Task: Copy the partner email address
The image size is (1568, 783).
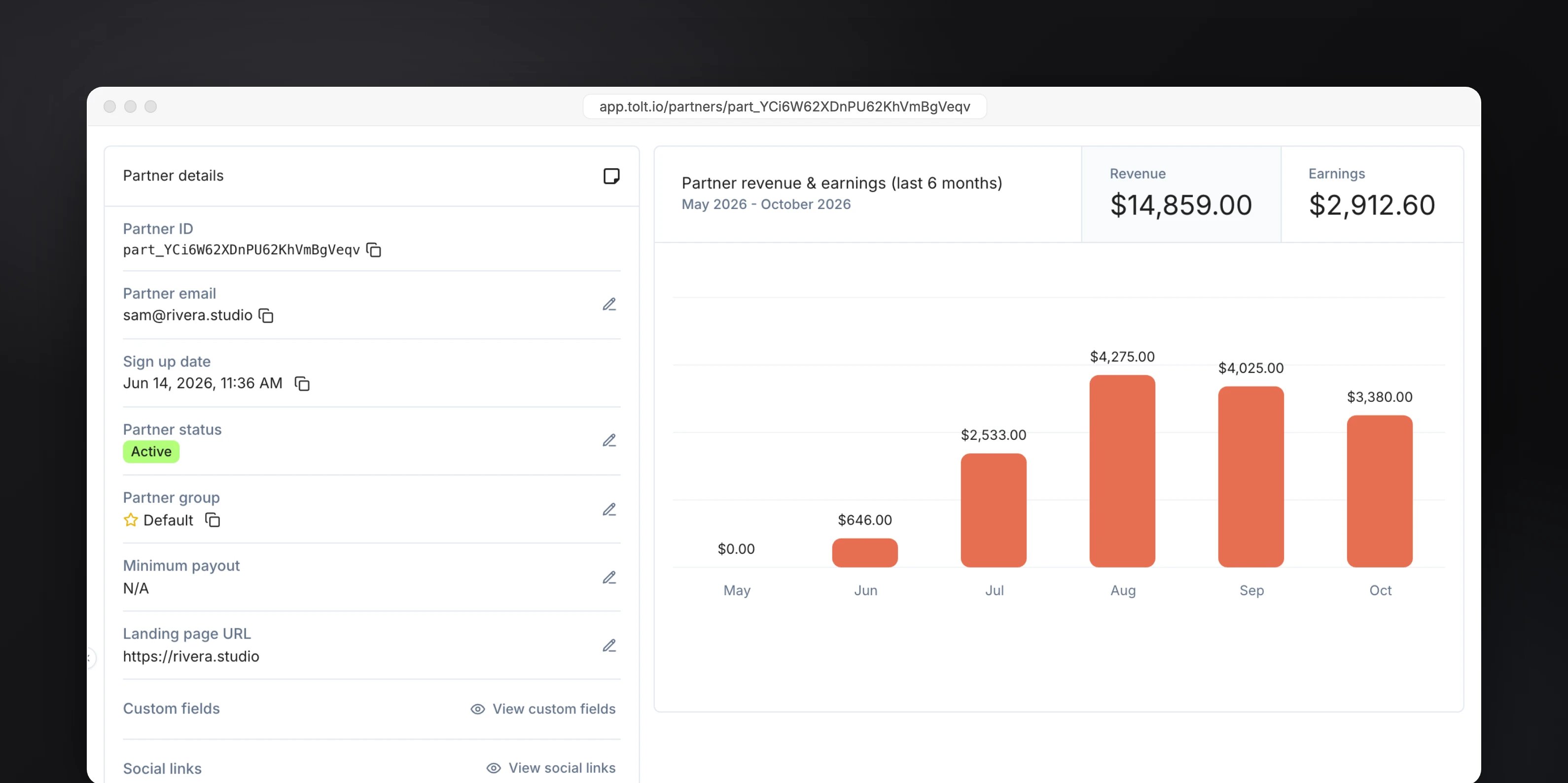Action: point(266,316)
